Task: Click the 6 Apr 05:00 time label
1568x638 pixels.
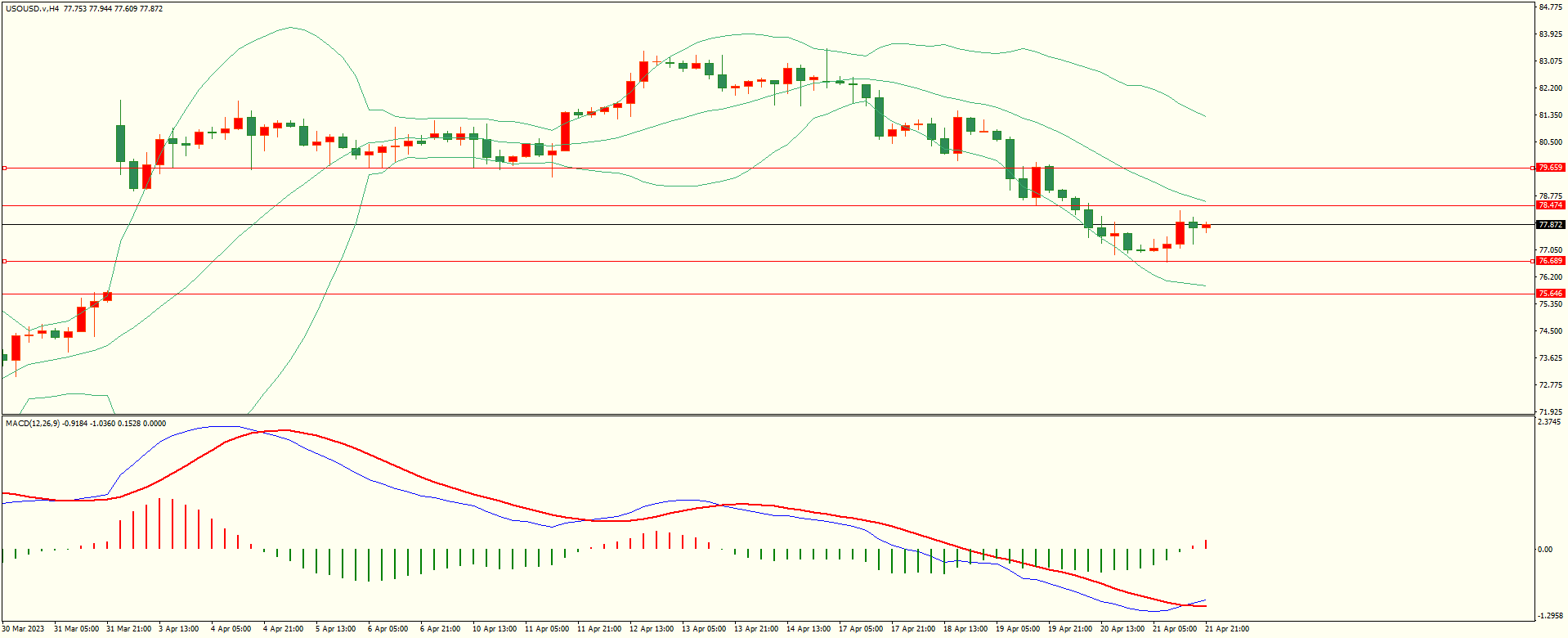Action: [388, 629]
